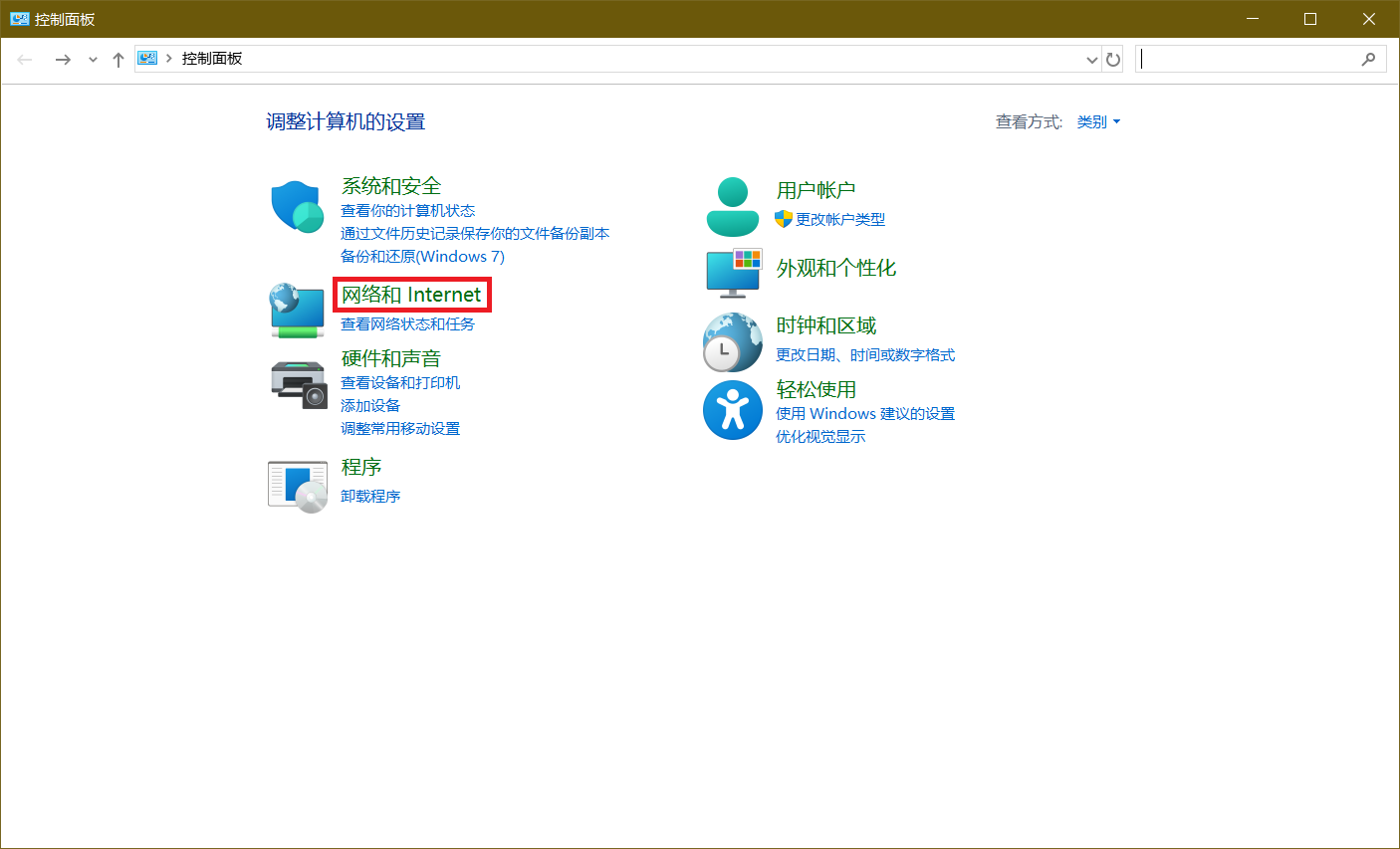Image resolution: width=1400 pixels, height=849 pixels.
Task: Click the 卸载程序 link
Action: 370,497
